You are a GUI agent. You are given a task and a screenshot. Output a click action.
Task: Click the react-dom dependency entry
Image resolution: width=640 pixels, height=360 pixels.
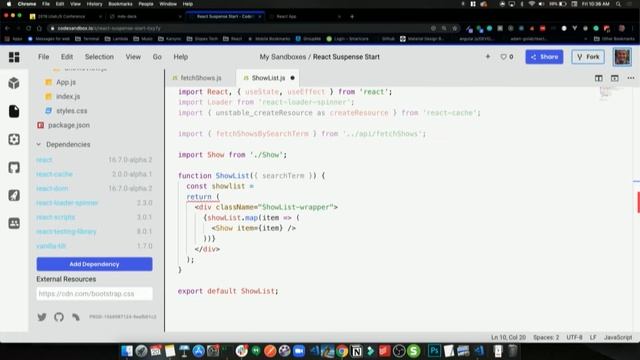point(94,188)
